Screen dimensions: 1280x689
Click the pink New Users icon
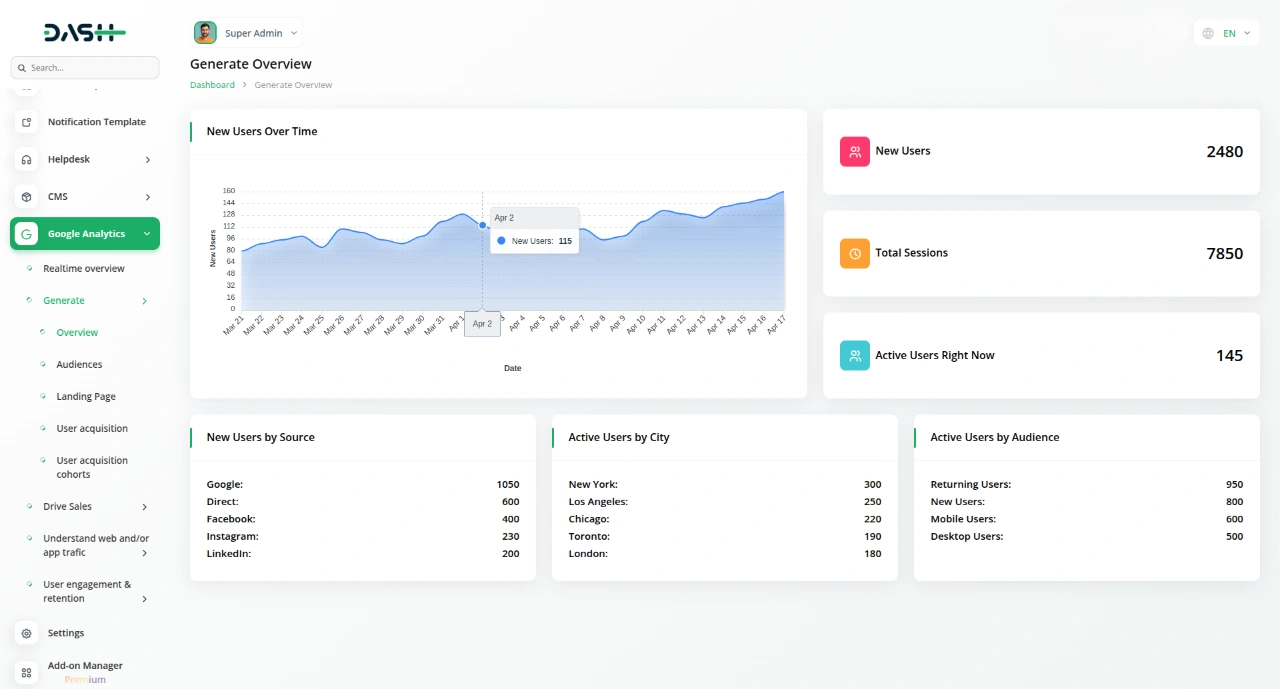click(x=854, y=150)
